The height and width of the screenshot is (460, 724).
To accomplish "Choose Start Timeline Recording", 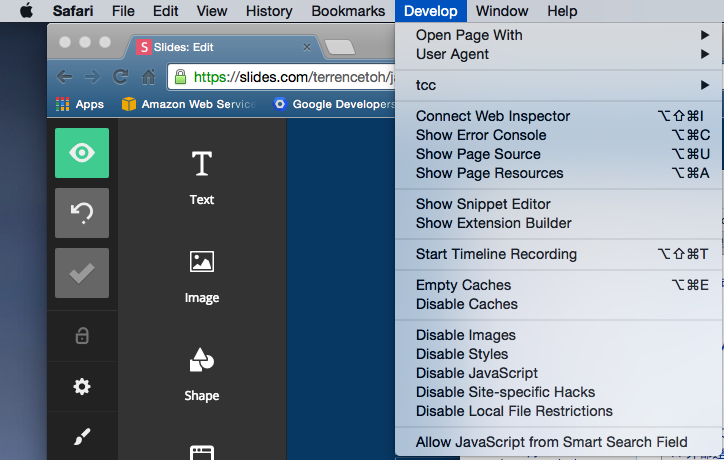I will point(559,254).
